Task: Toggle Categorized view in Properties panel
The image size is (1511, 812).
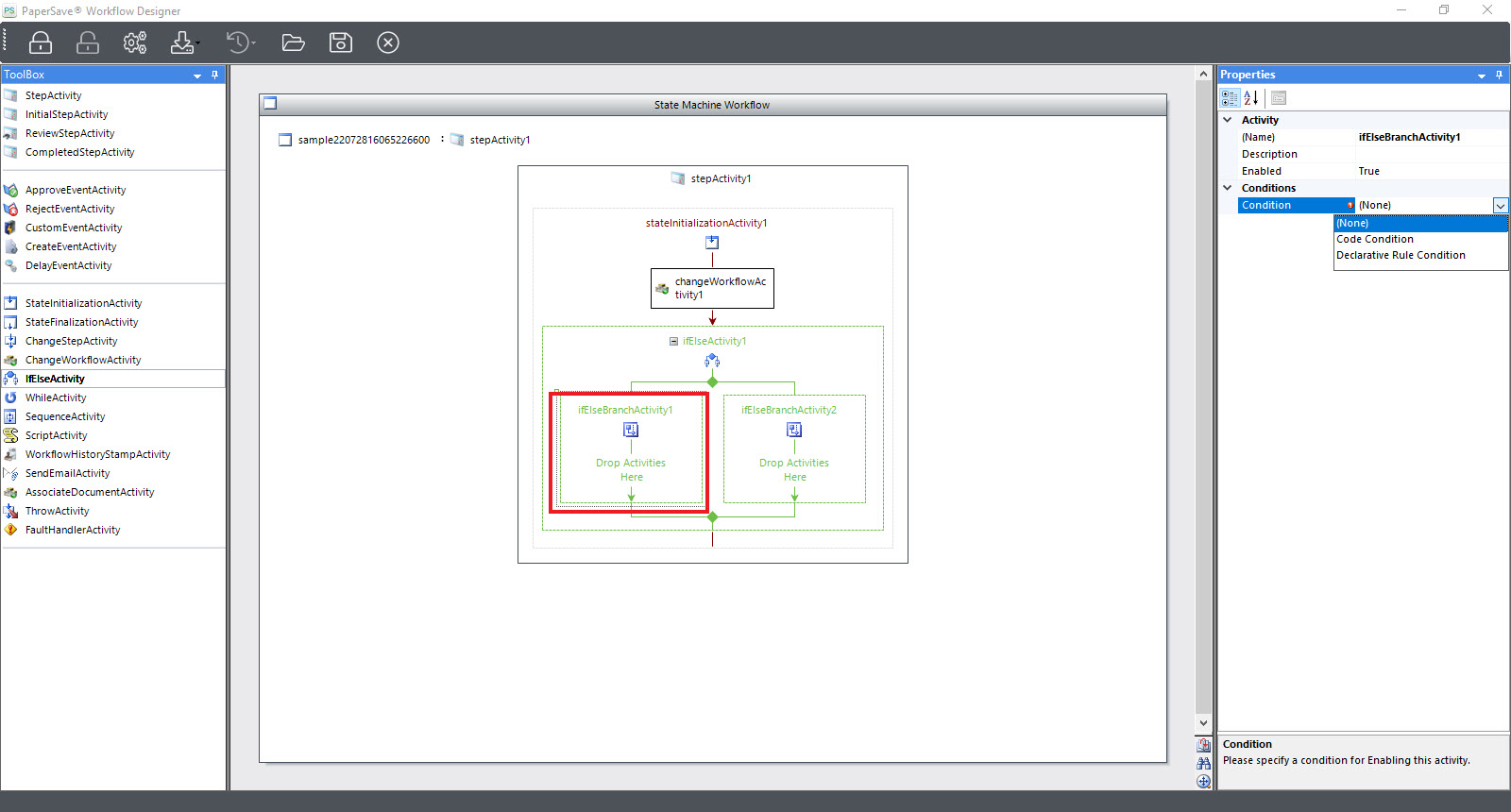Action: pos(1230,97)
